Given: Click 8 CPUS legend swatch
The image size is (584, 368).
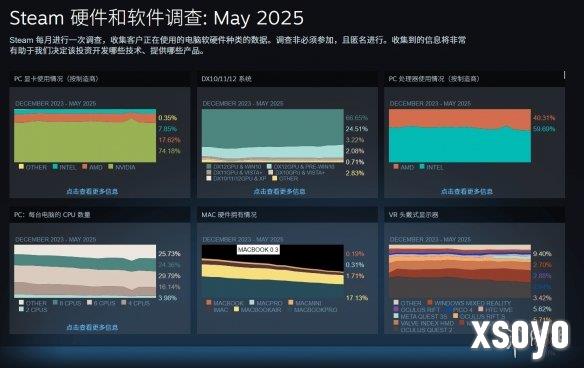Looking at the screenshot, I should tap(55, 302).
